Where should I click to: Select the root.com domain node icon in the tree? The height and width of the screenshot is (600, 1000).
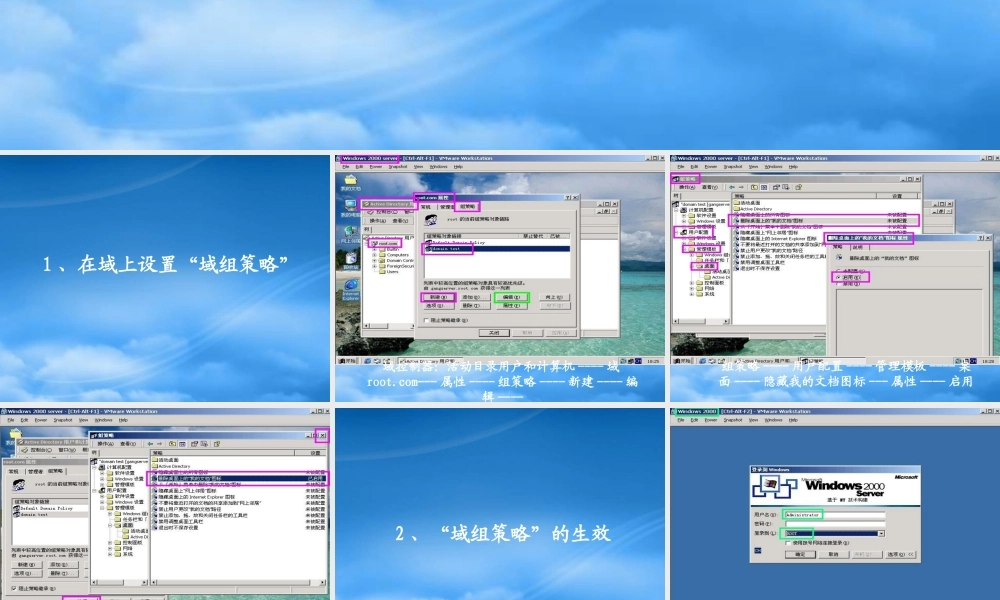[x=377, y=243]
